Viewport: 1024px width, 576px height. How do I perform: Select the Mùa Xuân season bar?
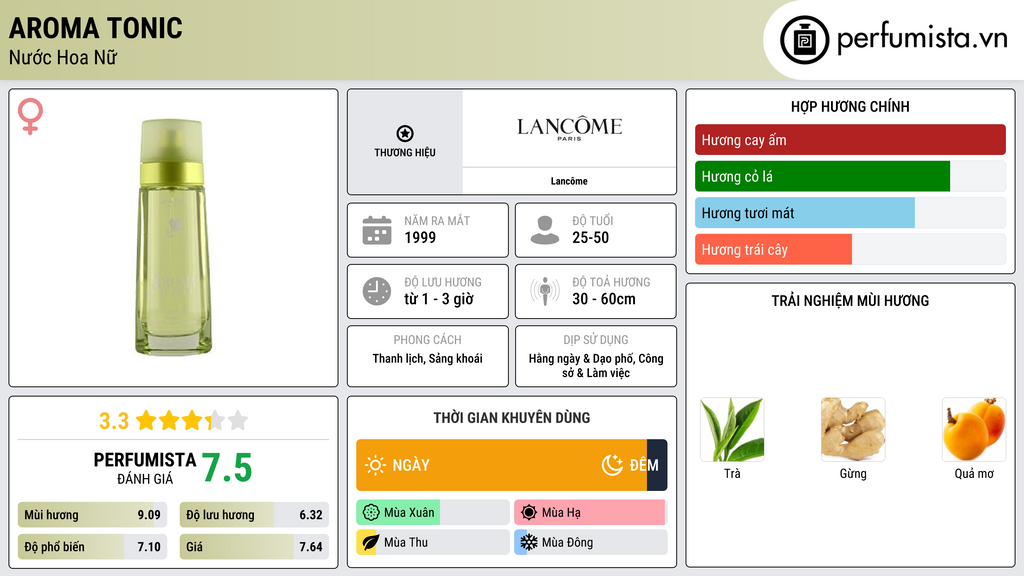[x=432, y=513]
